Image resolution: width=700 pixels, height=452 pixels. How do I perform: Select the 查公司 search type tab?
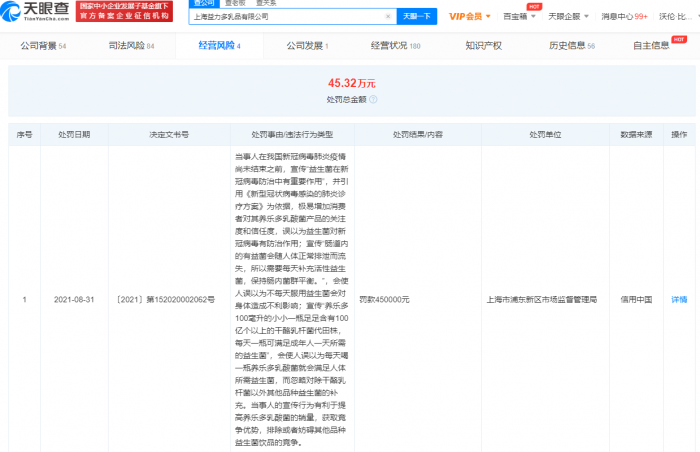click(x=204, y=3)
